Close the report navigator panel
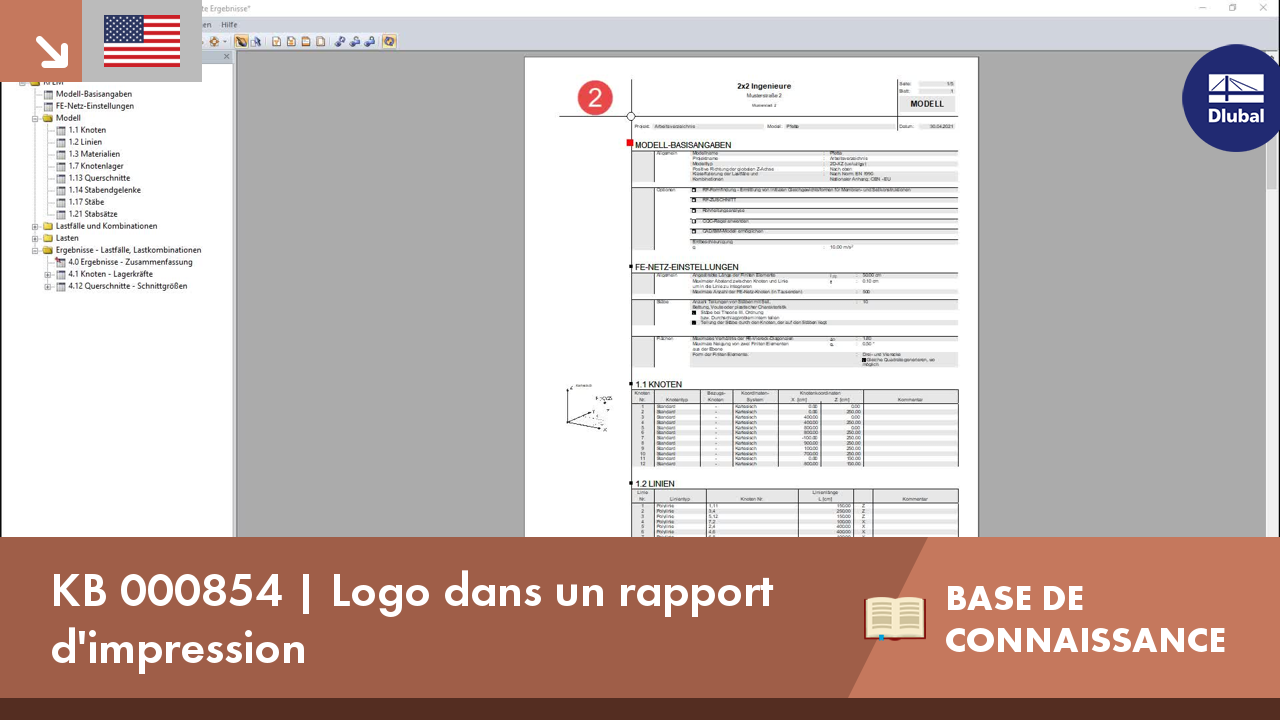Screen dimensions: 1280x720 click(x=226, y=56)
